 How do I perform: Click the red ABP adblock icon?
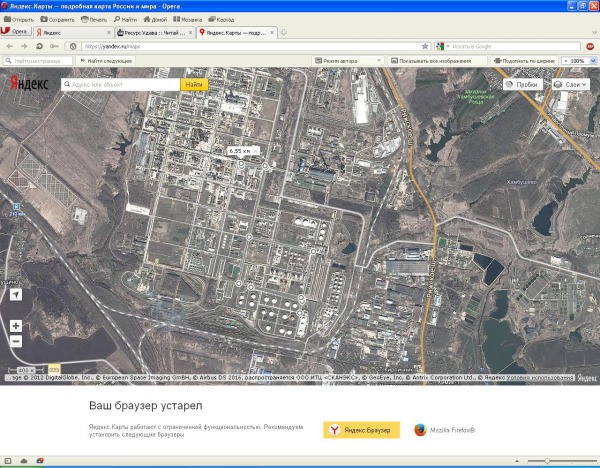tap(590, 46)
